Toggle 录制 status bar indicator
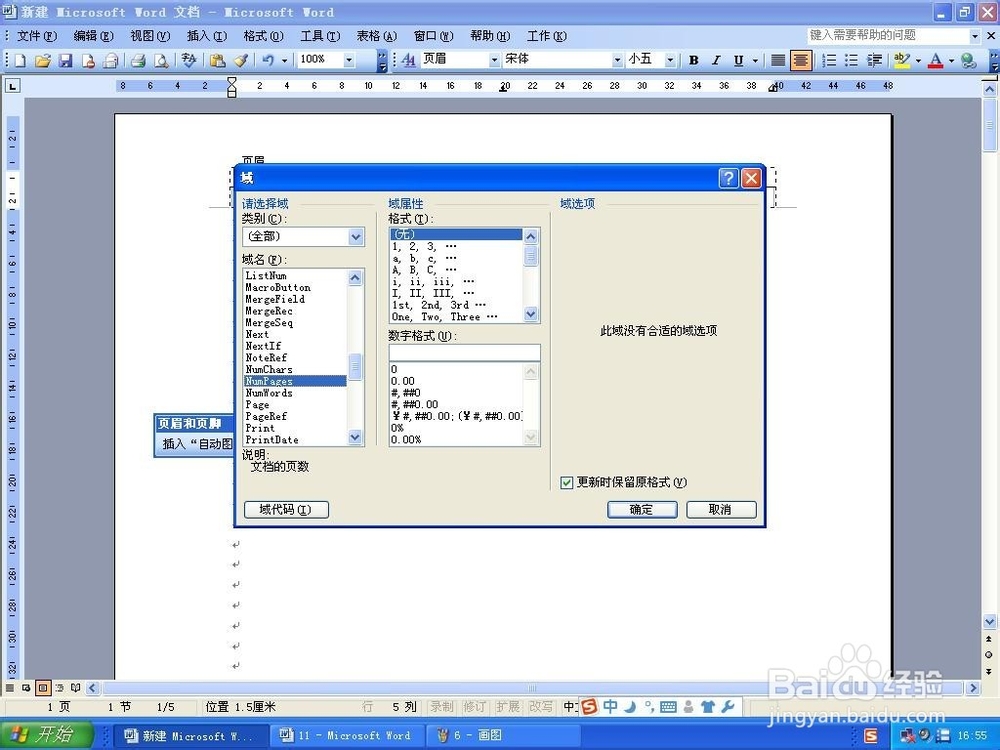The width and height of the screenshot is (1000, 750). (x=441, y=707)
